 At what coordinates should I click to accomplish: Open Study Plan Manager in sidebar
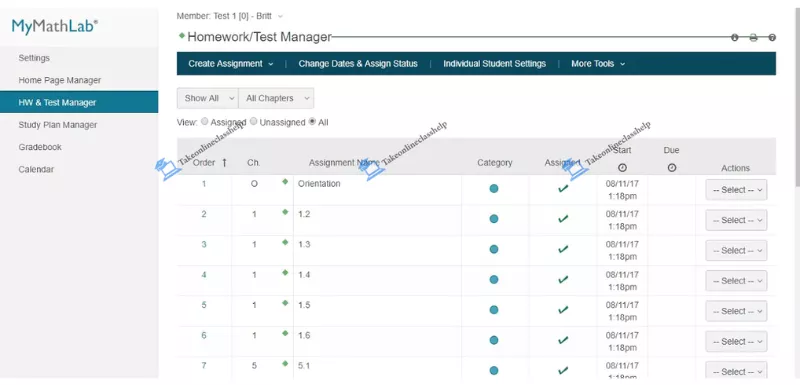[x=58, y=124]
